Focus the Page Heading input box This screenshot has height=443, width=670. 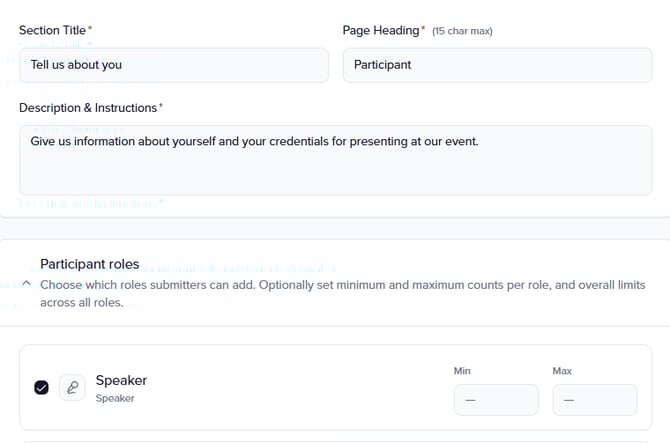(497, 65)
